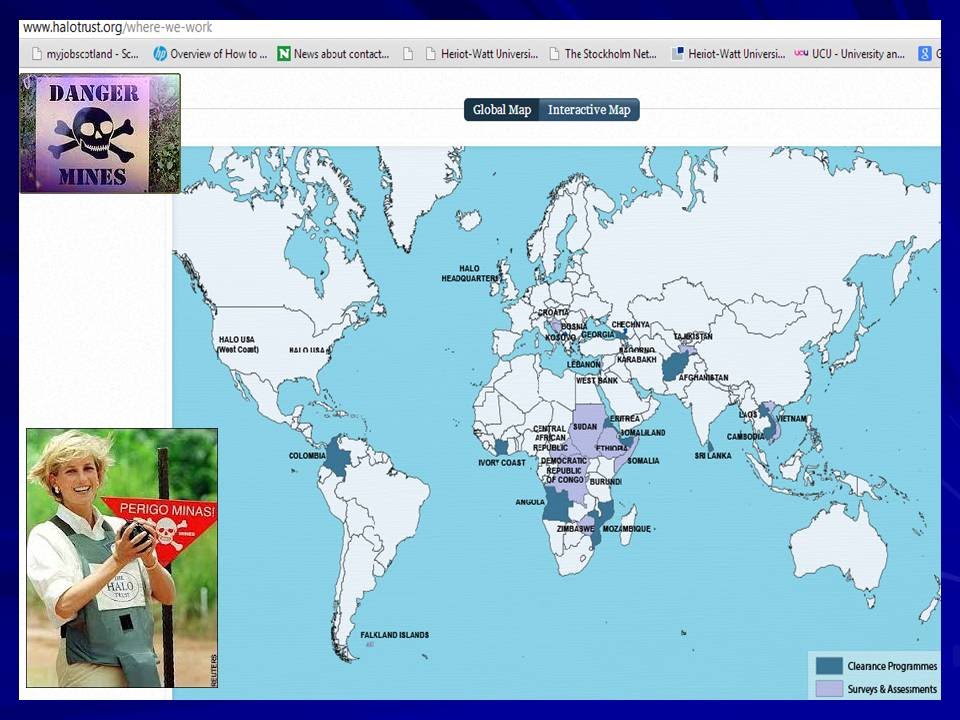Click the Clearance Programmes legend text
The image size is (960, 720).
892,666
